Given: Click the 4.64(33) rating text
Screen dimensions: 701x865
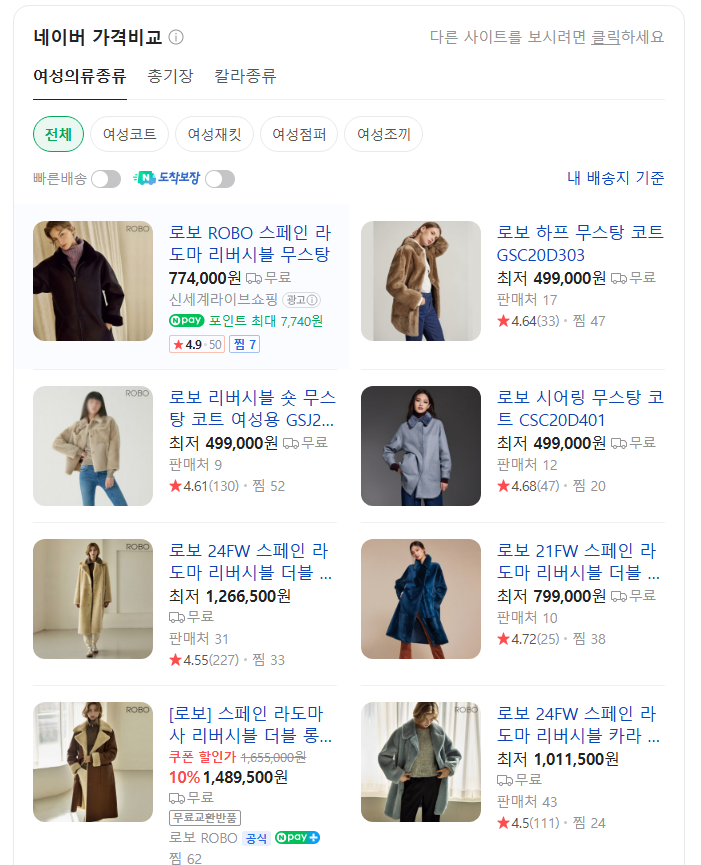Looking at the screenshot, I should coord(528,321).
